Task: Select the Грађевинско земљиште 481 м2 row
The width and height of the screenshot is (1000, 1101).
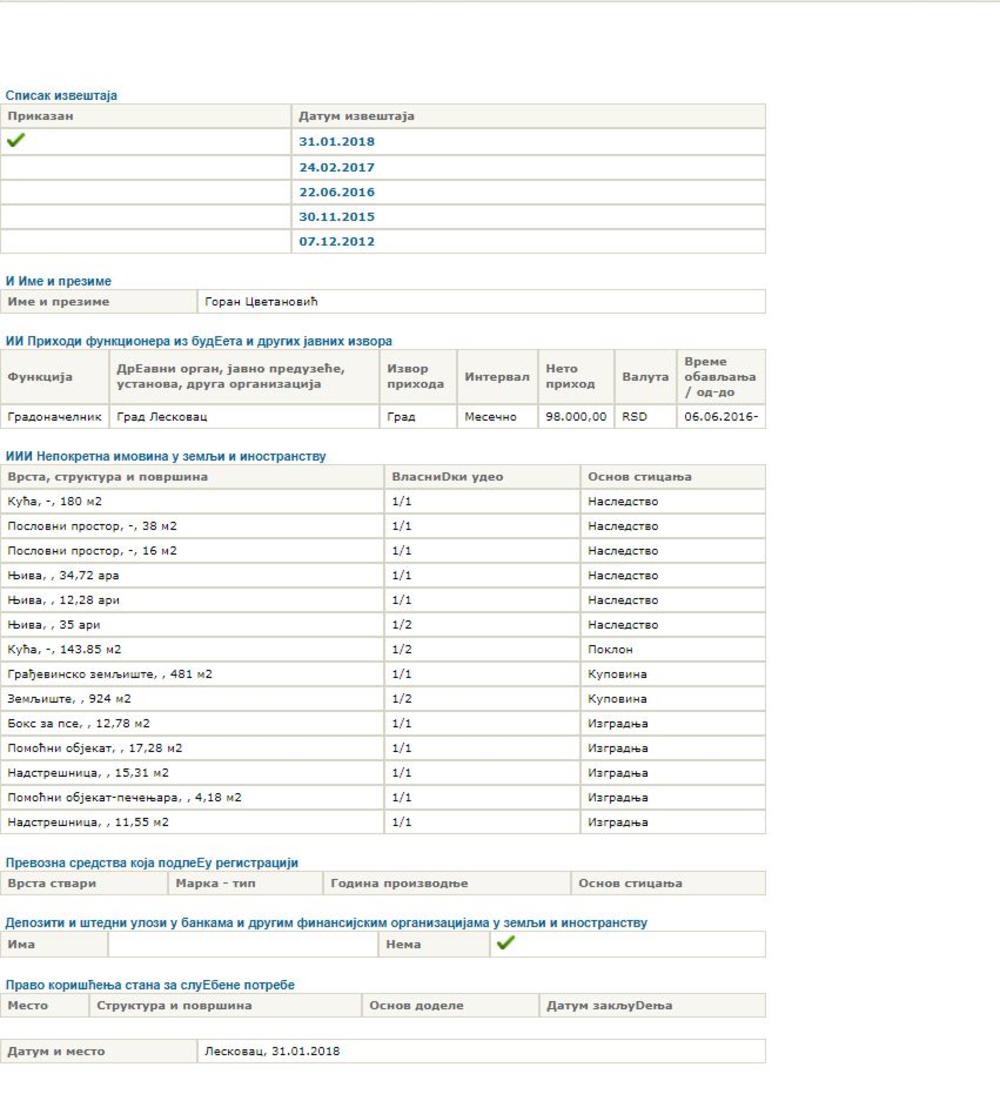Action: (109, 674)
